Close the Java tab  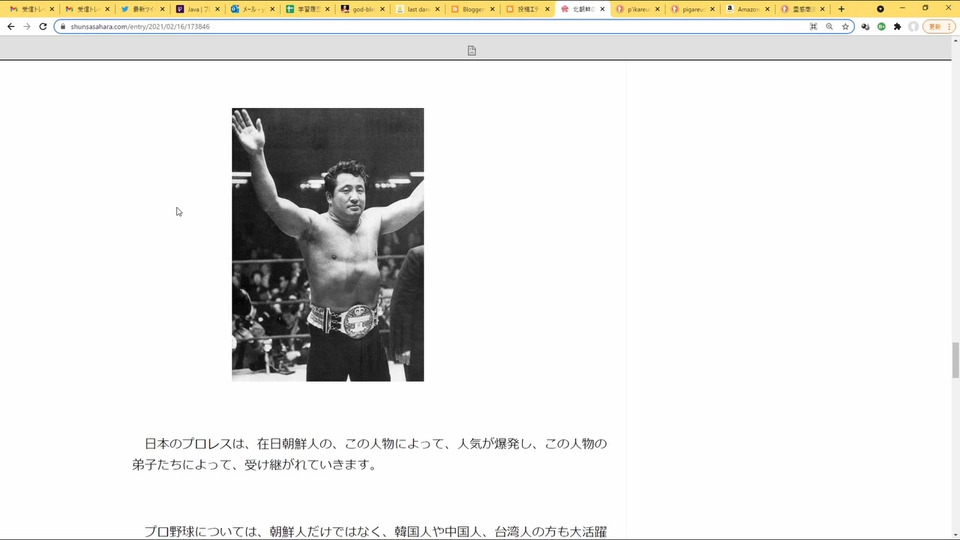point(217,9)
